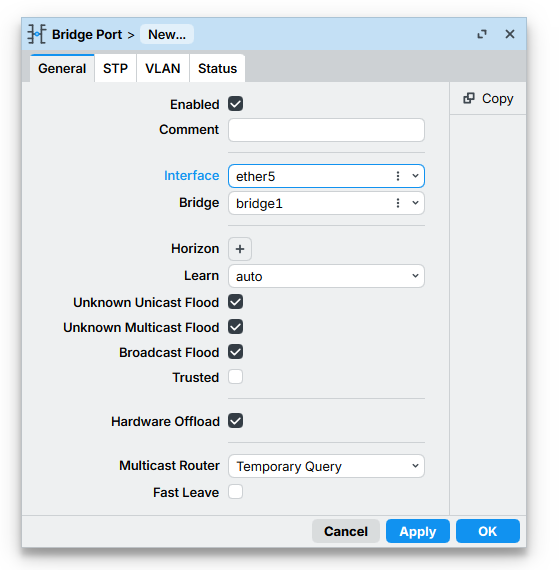
Task: Add a Horizon value with the plus button
Action: 240,249
